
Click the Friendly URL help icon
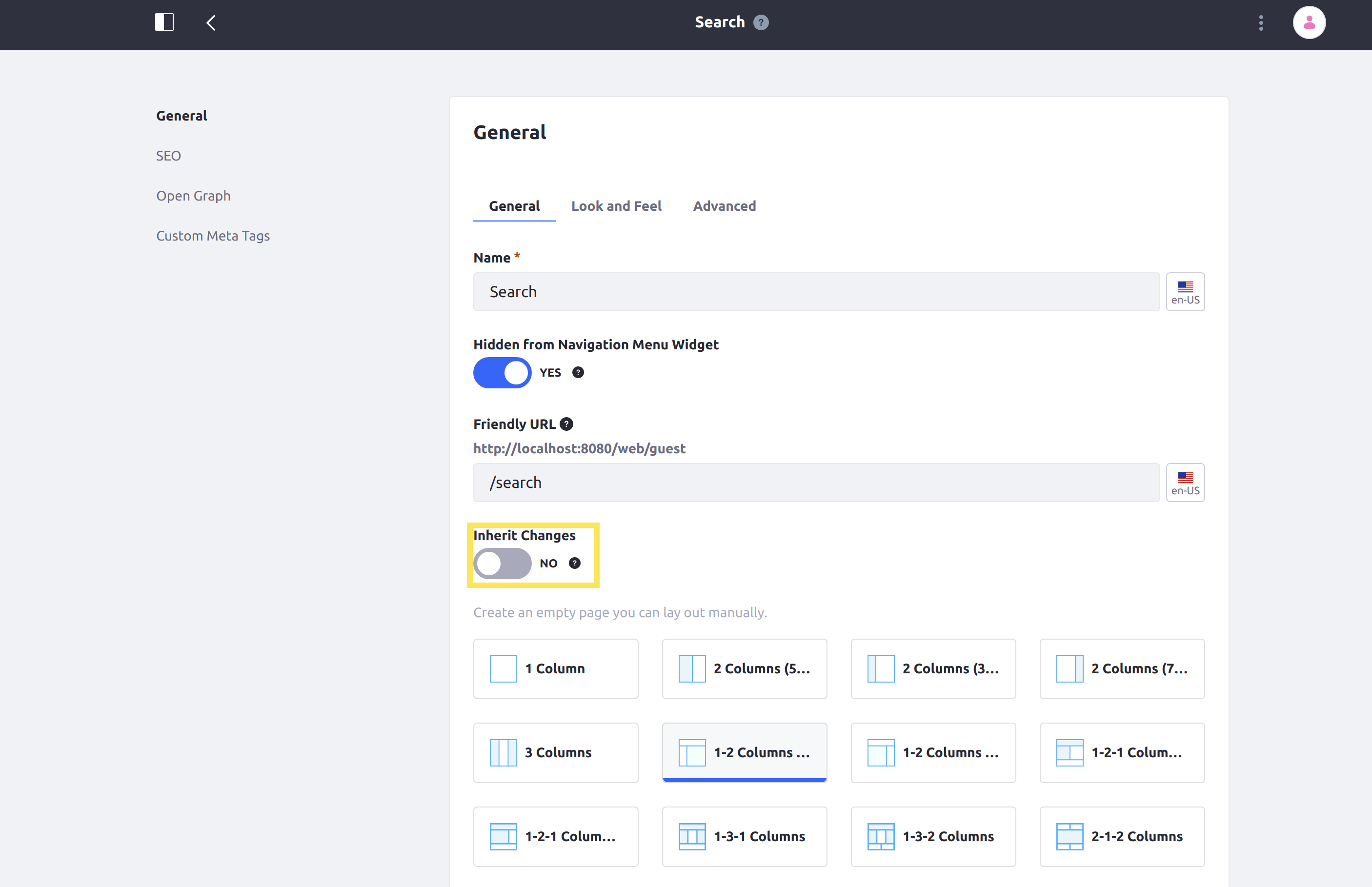click(567, 424)
